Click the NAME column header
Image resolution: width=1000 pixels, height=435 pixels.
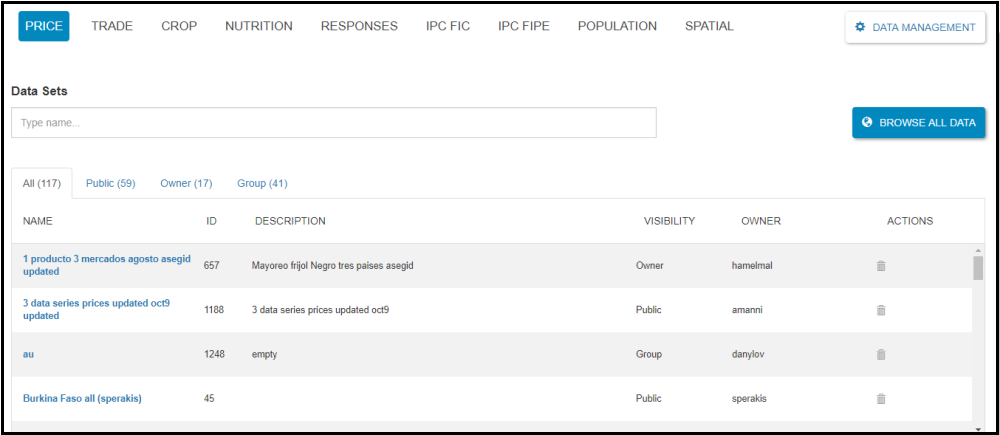pos(38,221)
